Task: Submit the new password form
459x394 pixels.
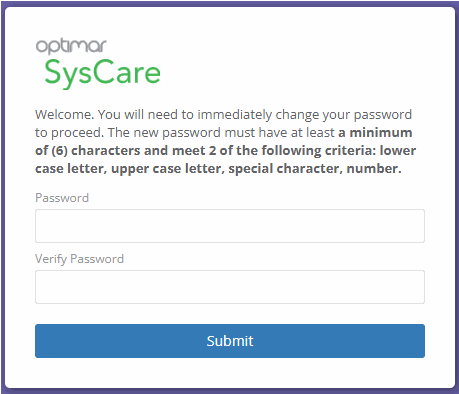Action: coord(230,341)
